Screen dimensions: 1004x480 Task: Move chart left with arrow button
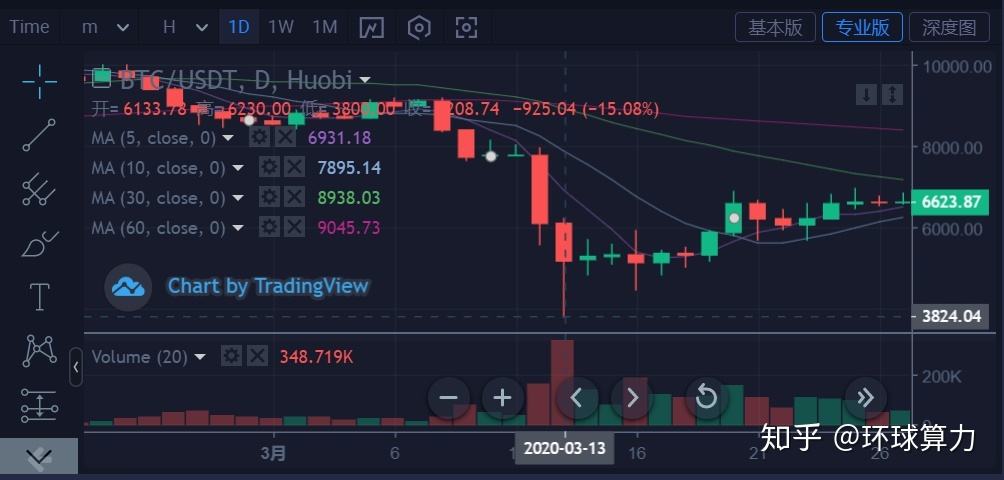coord(577,398)
